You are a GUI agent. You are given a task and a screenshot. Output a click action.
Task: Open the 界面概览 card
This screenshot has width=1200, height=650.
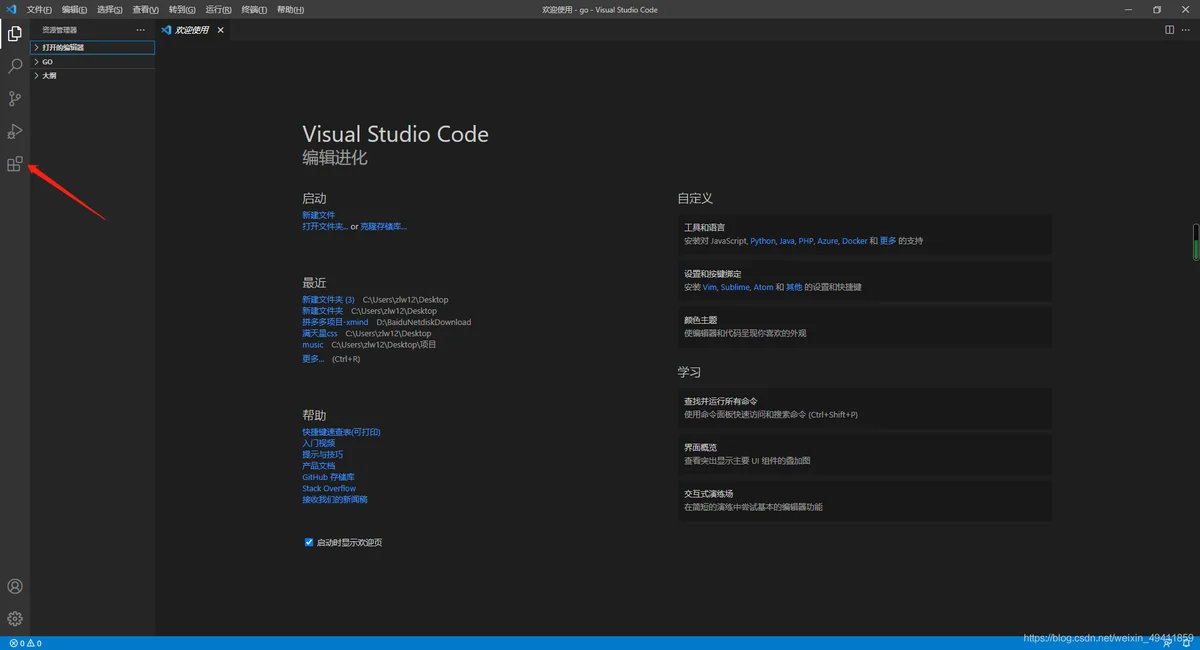point(864,454)
